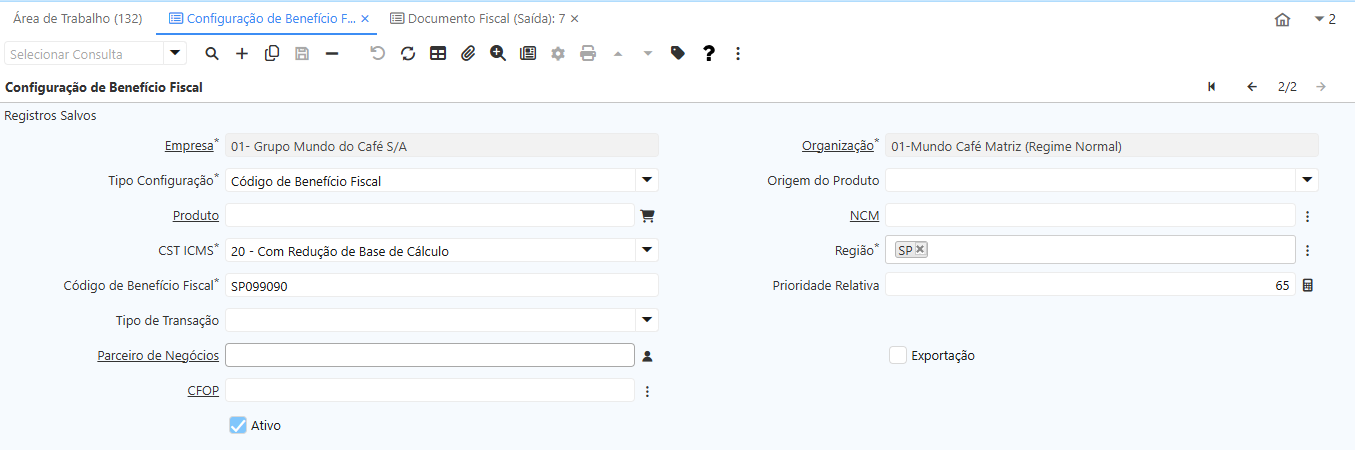This screenshot has width=1355, height=450.
Task: Delete record using the minus icon
Action: (x=332, y=54)
